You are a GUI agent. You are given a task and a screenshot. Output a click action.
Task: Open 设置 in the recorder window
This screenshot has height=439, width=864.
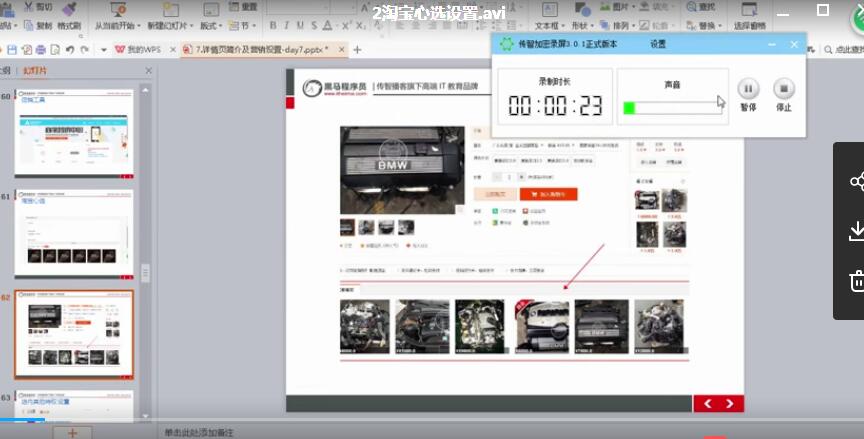[x=657, y=44]
